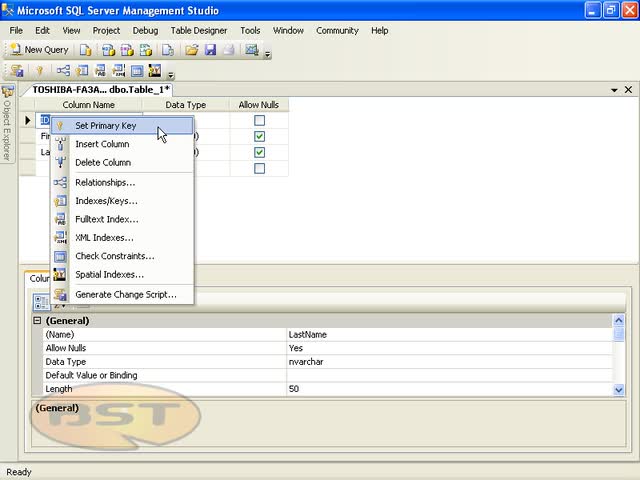This screenshot has height=480, width=640.
Task: Close the Table_1 designer document
Action: (x=629, y=89)
